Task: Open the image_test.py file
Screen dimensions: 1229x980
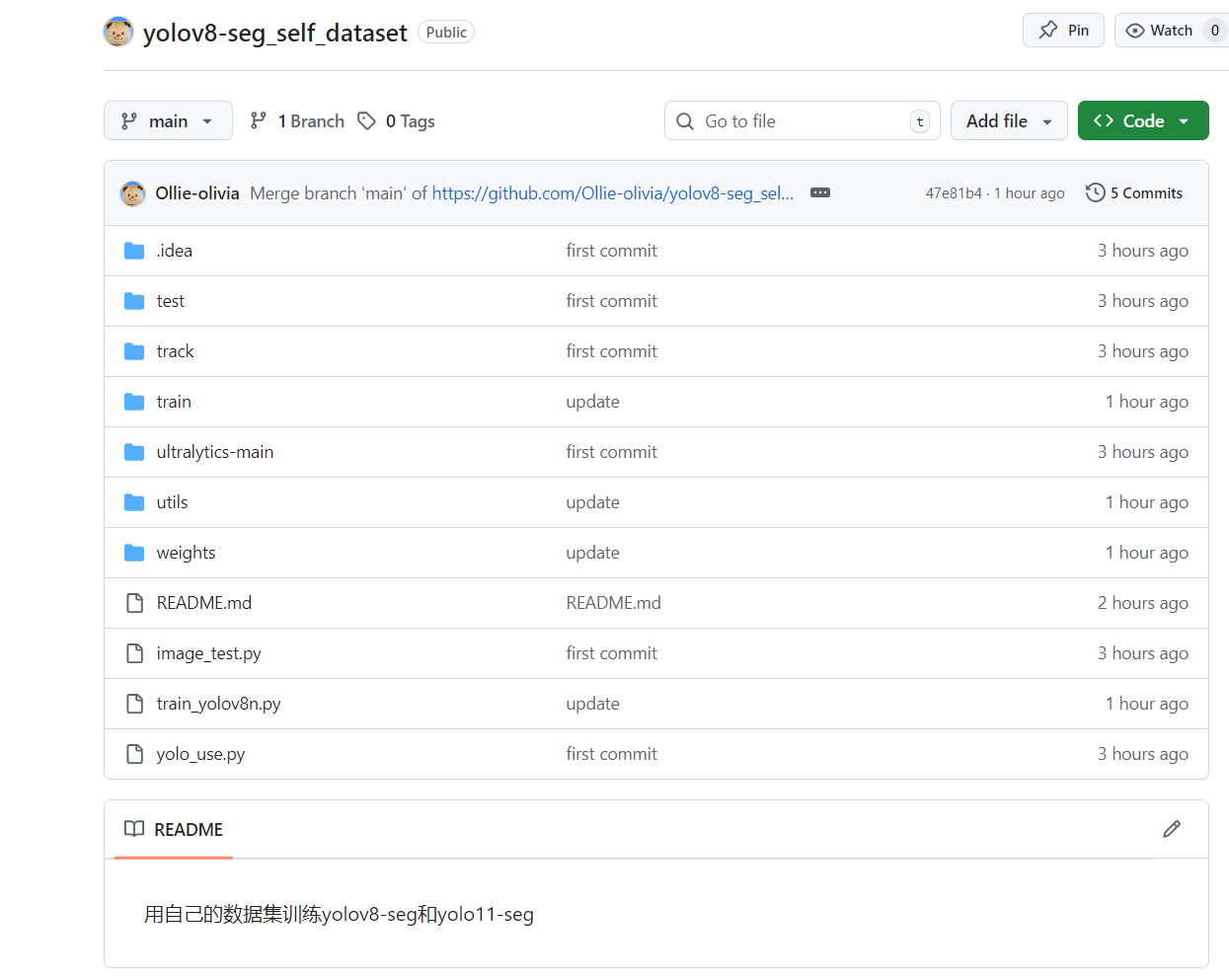Action: click(209, 653)
